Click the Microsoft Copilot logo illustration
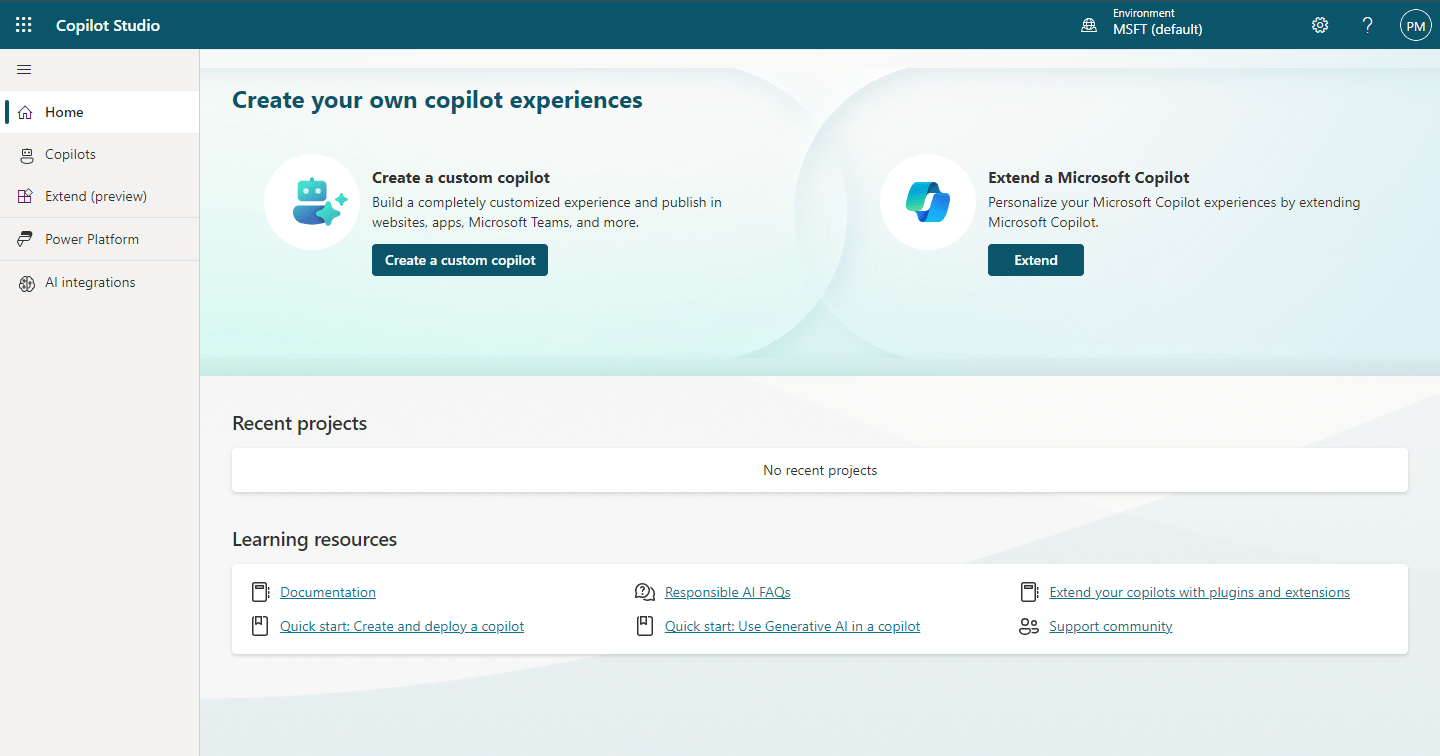 click(928, 202)
